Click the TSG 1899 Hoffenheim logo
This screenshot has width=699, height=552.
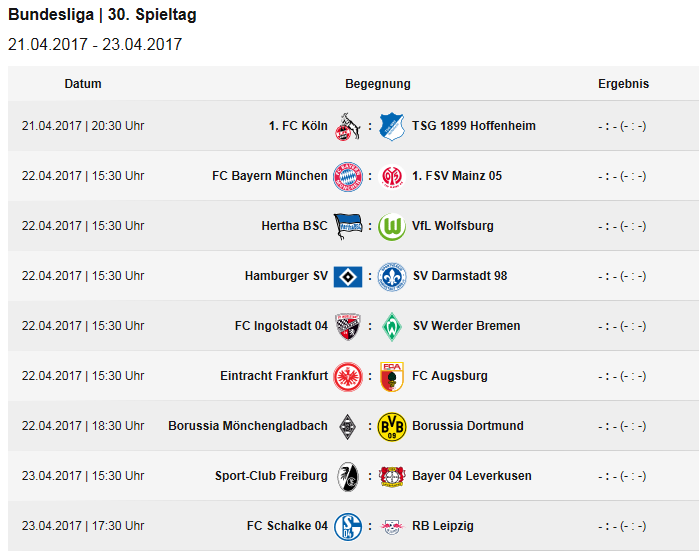click(392, 126)
